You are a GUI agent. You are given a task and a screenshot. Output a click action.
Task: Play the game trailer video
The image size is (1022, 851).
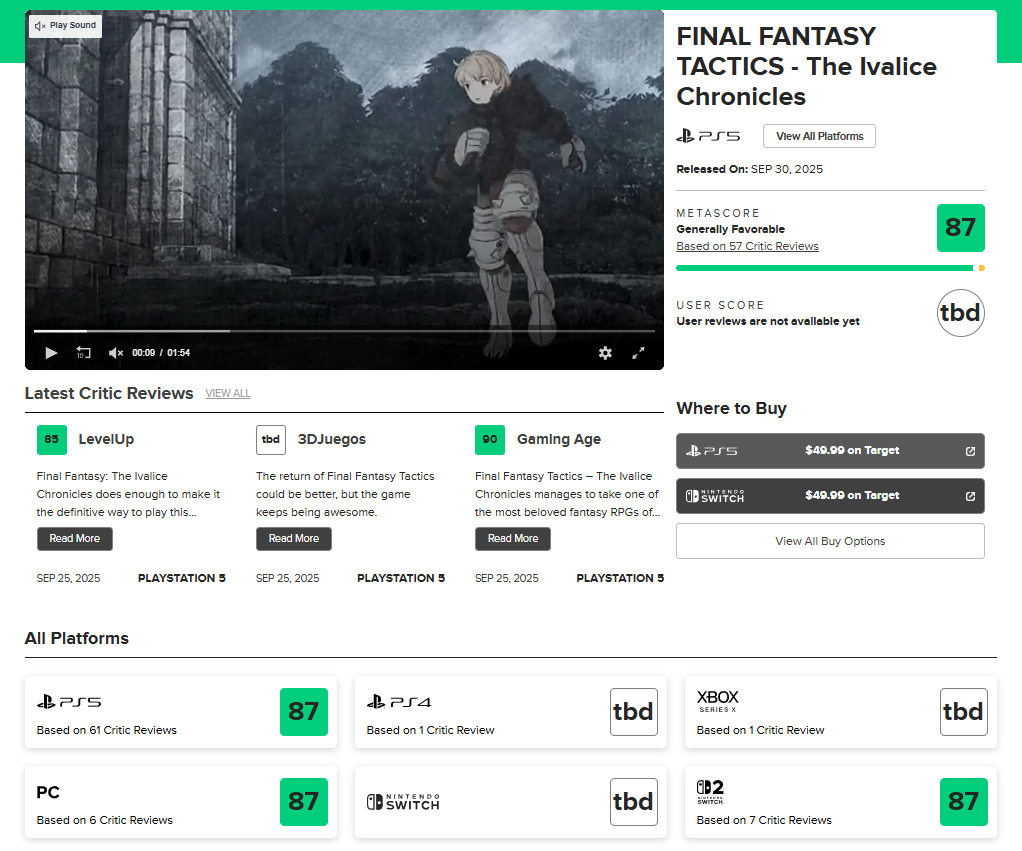point(51,353)
